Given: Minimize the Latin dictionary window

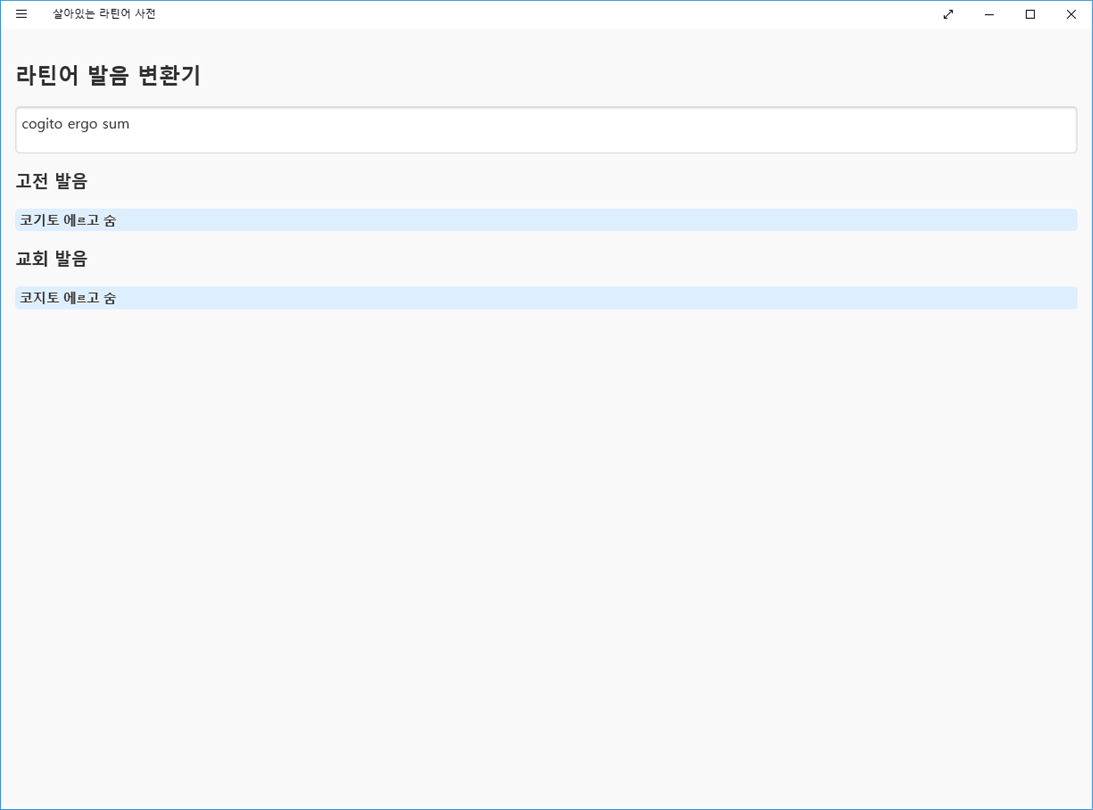Looking at the screenshot, I should coord(989,14).
